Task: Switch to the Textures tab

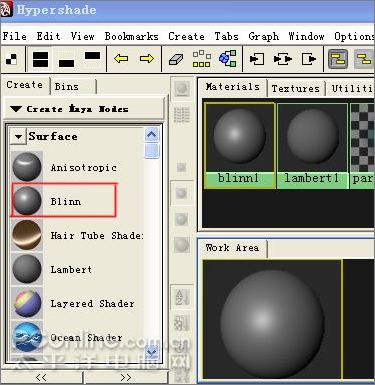Action: tap(296, 89)
